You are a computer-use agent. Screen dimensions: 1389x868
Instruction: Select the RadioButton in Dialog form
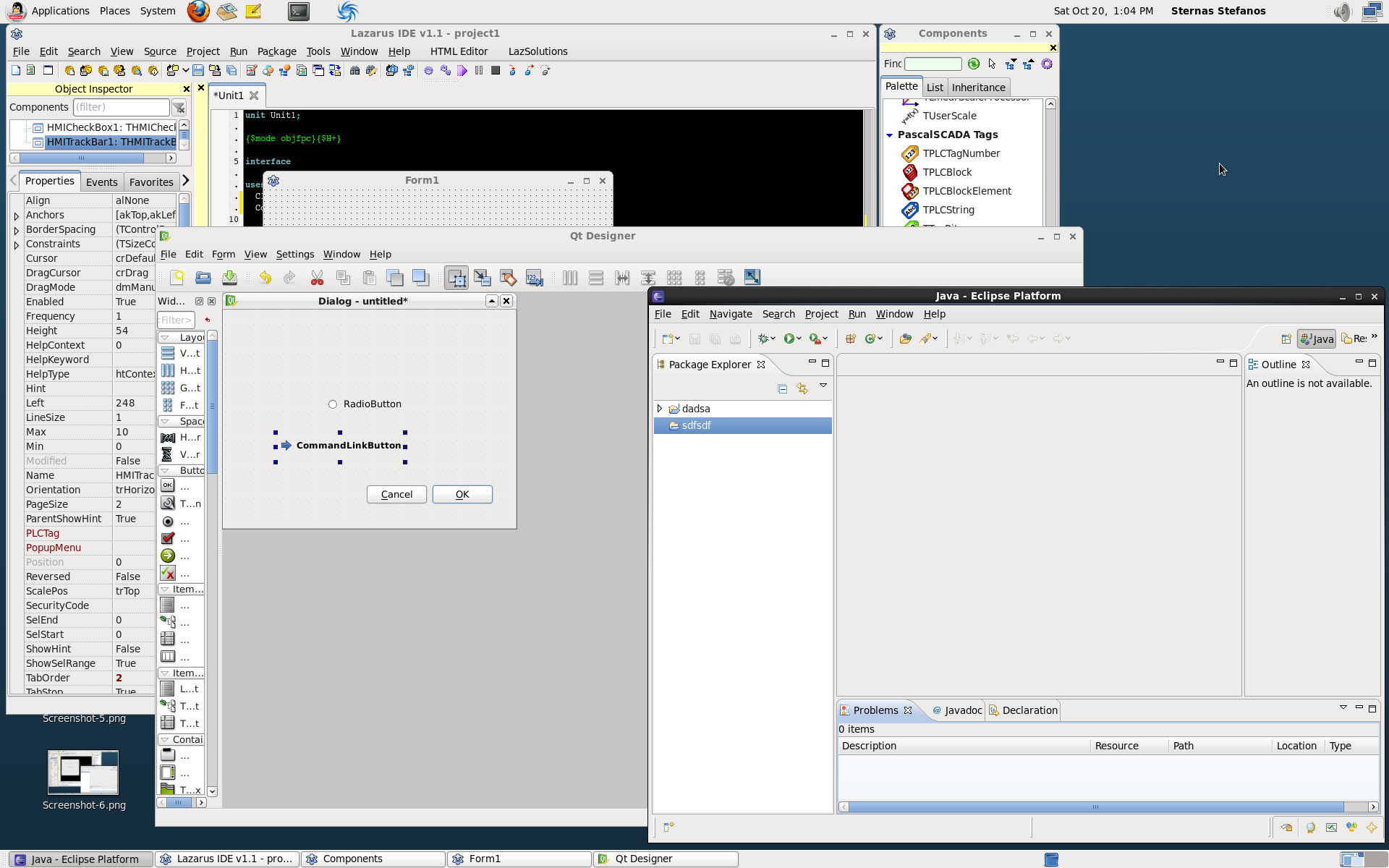tap(365, 404)
